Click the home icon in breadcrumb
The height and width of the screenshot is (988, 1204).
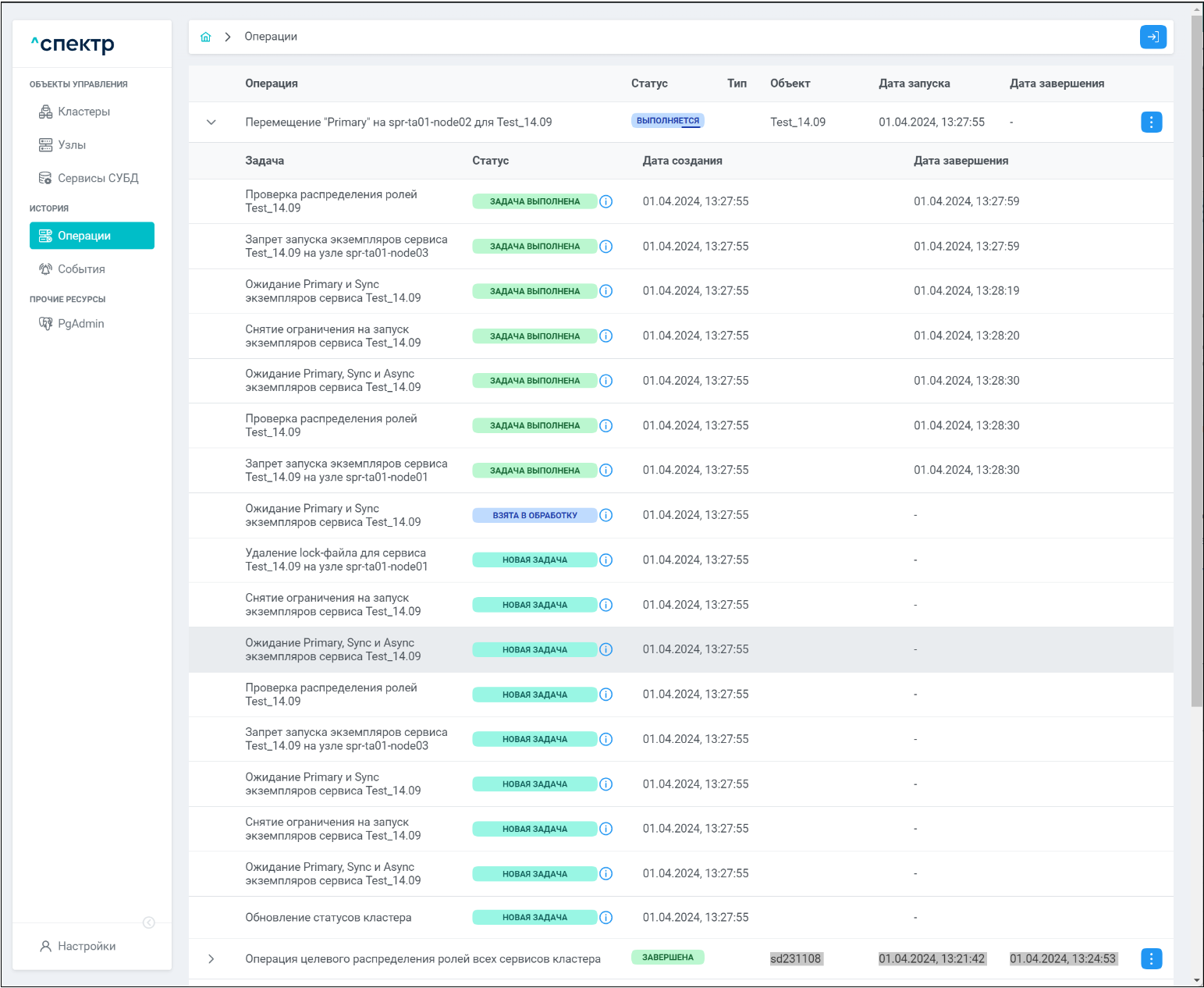tap(206, 37)
